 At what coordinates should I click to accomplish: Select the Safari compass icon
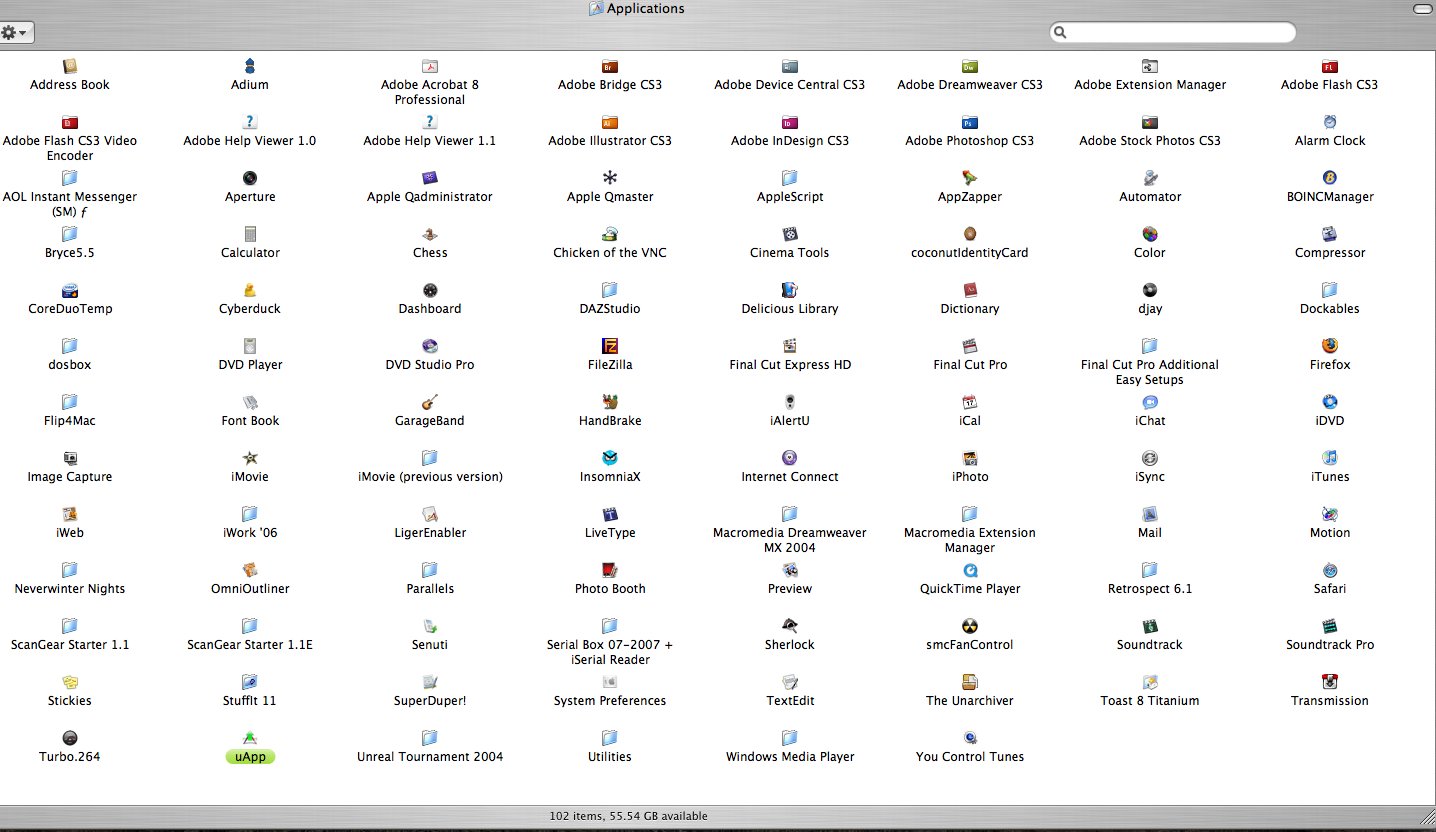click(x=1330, y=570)
